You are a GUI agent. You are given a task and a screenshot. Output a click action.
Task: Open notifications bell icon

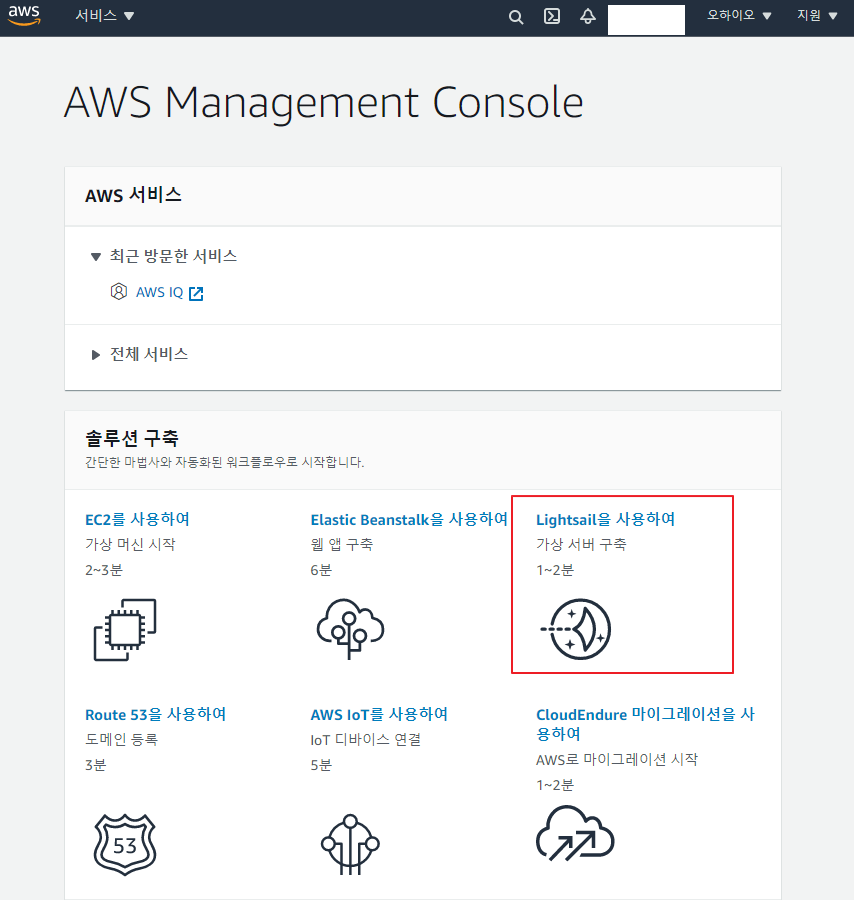(x=587, y=16)
